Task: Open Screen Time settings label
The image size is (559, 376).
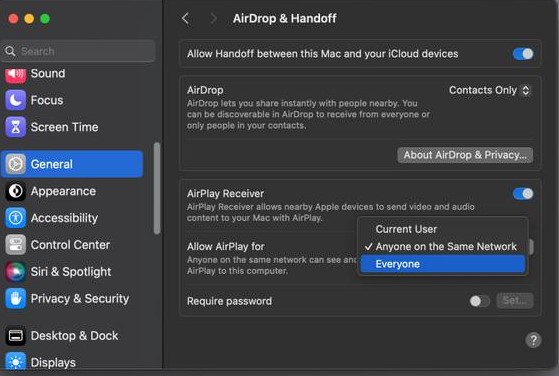Action: pos(64,127)
